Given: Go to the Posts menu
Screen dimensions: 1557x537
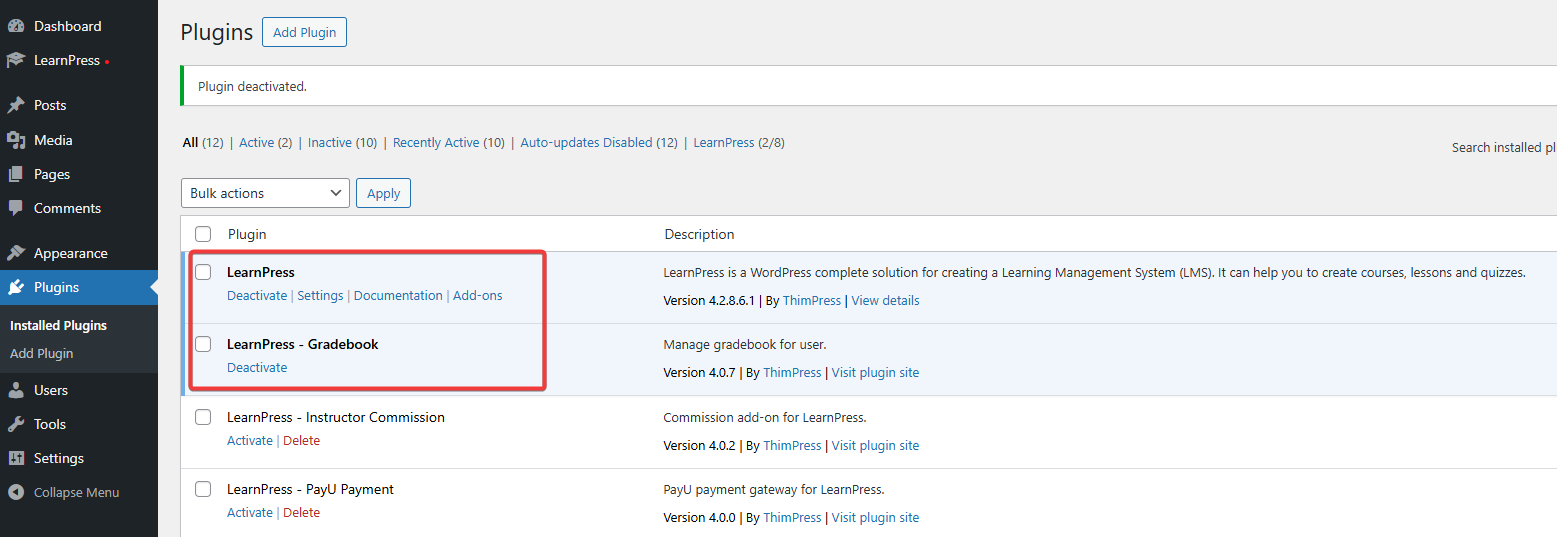Looking at the screenshot, I should (x=79, y=105).
